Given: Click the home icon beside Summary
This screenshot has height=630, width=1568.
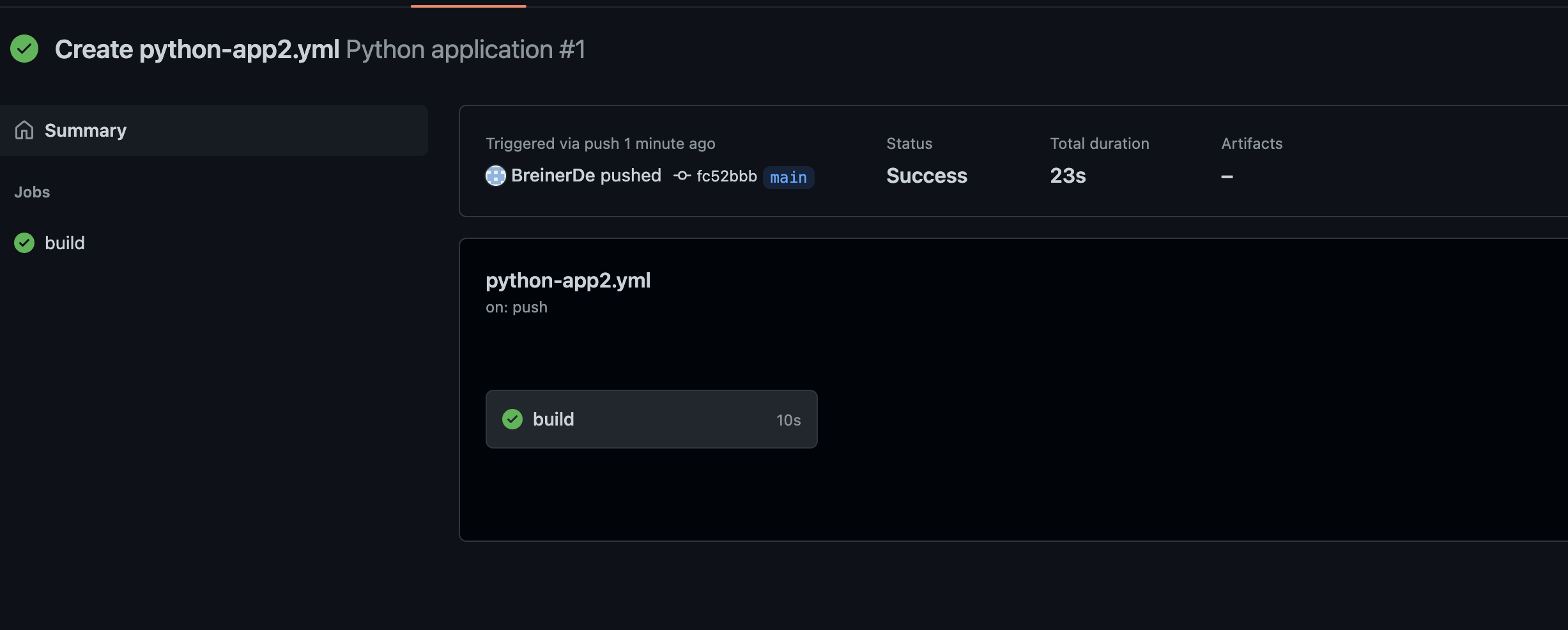Looking at the screenshot, I should pos(24,130).
